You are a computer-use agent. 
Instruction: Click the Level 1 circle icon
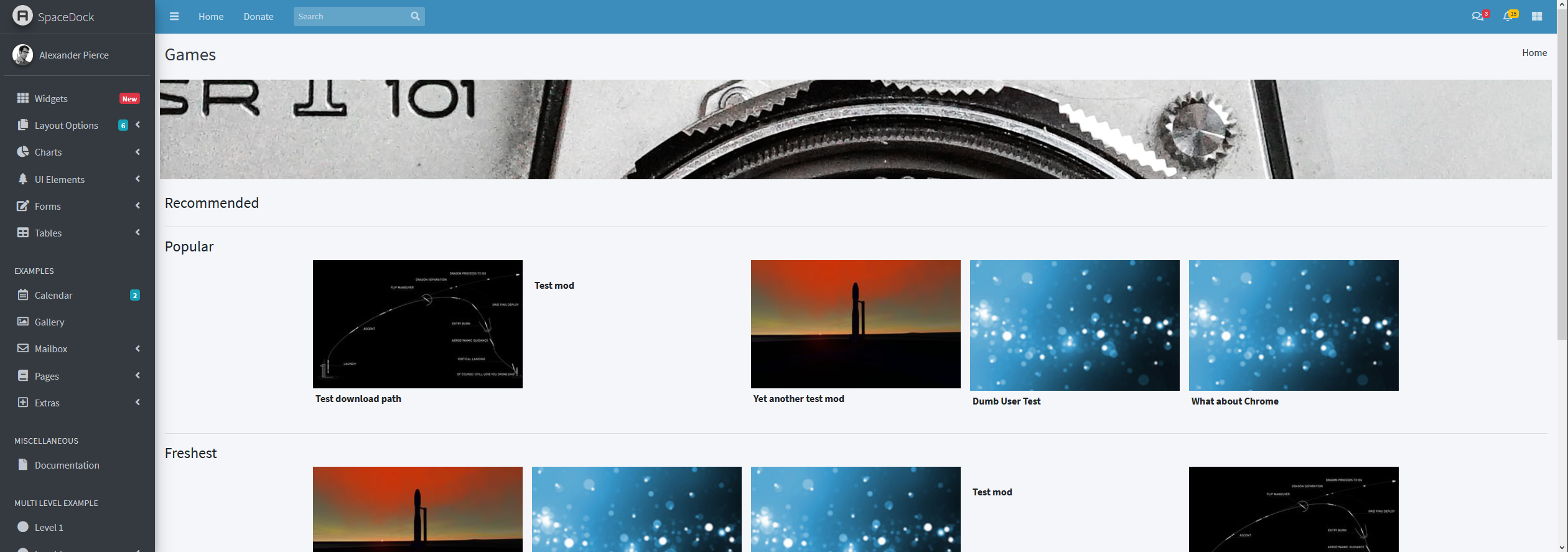point(23,526)
